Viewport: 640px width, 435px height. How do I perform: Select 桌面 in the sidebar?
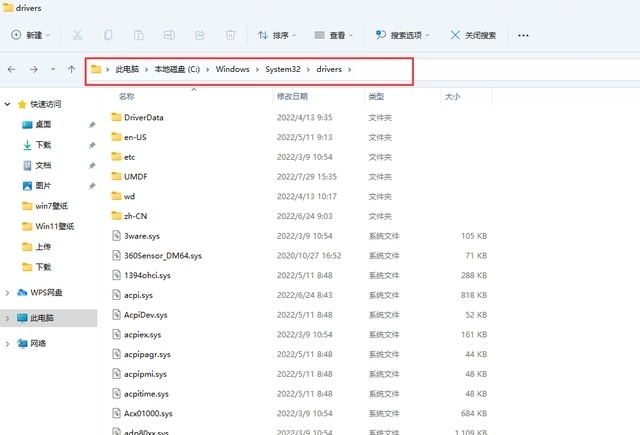[43, 125]
